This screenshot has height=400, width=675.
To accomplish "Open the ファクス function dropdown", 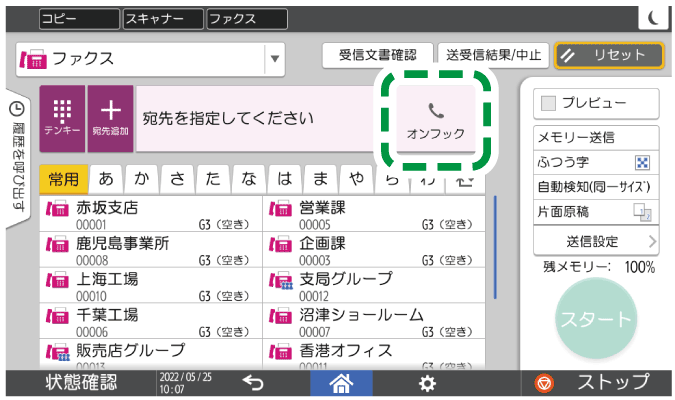I will coord(150,59).
